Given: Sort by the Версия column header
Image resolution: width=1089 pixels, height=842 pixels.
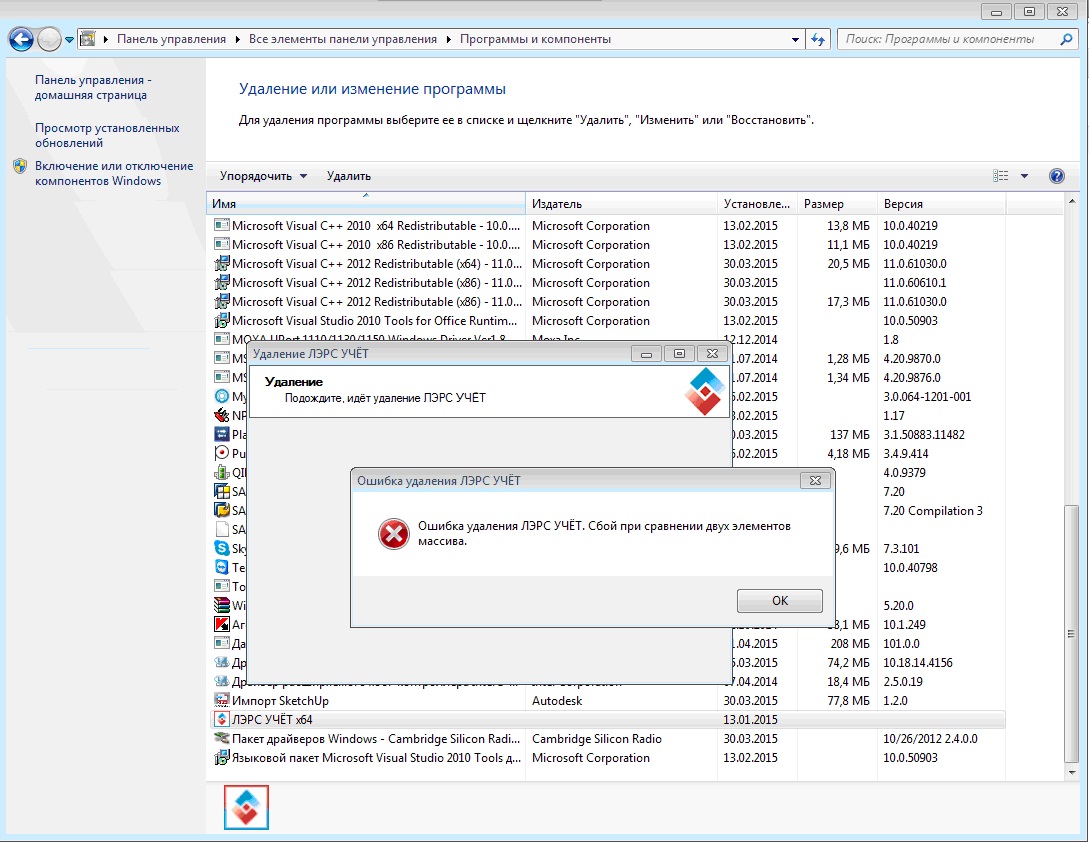Looking at the screenshot, I should (x=941, y=204).
